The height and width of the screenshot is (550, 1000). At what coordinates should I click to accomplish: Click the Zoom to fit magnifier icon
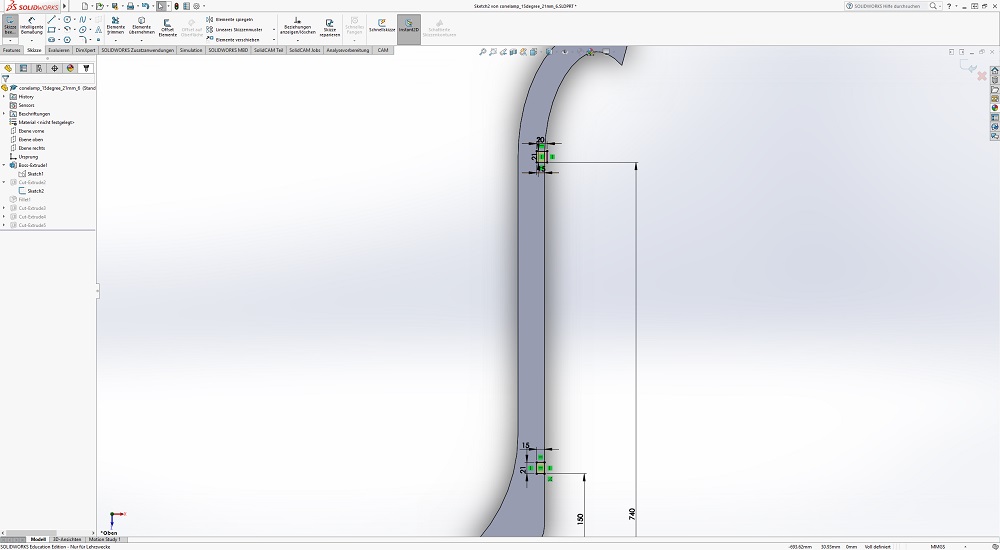coord(483,52)
